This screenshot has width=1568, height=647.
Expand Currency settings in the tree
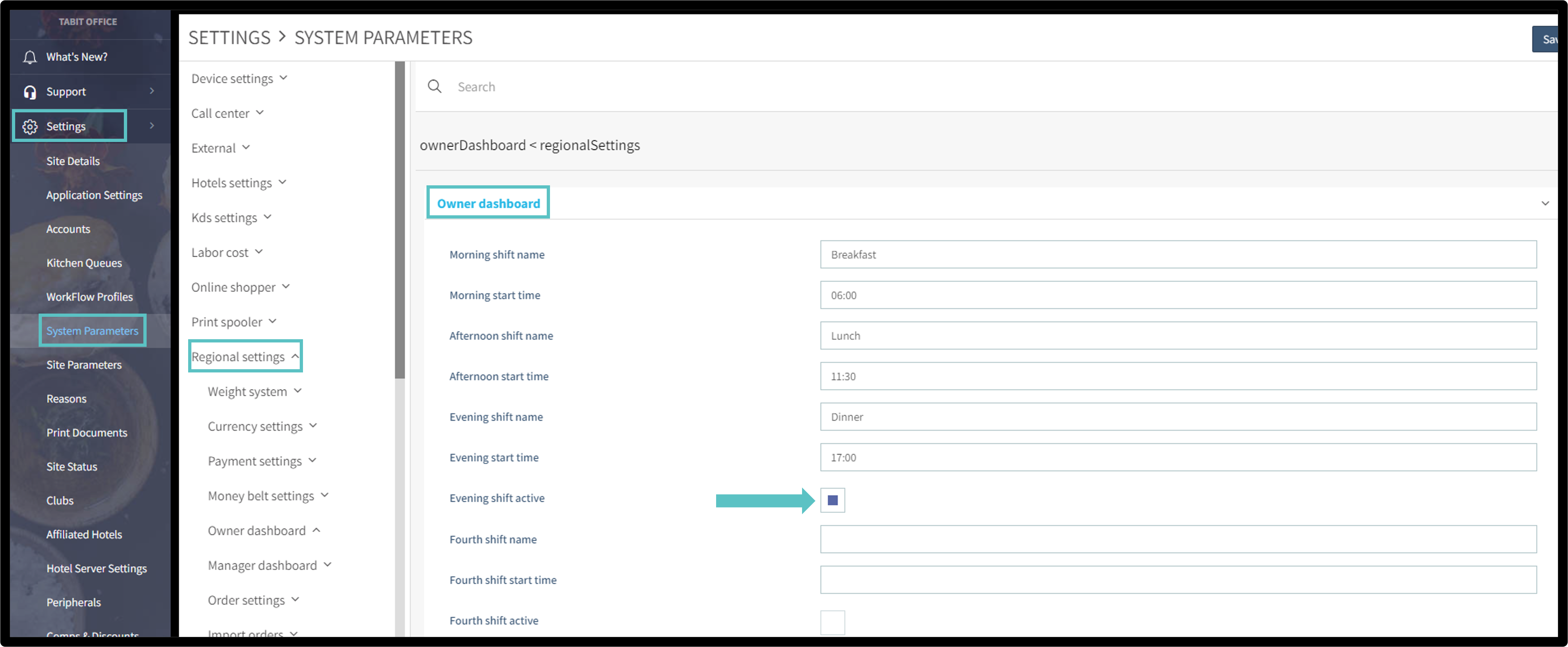pyautogui.click(x=313, y=426)
